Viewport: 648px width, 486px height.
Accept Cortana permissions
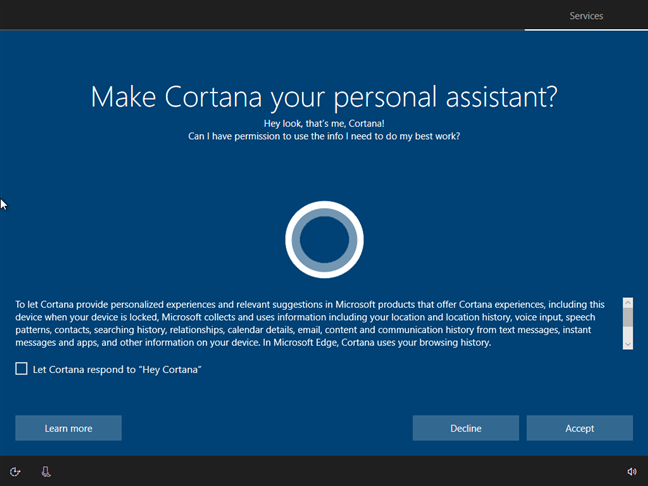coord(579,428)
